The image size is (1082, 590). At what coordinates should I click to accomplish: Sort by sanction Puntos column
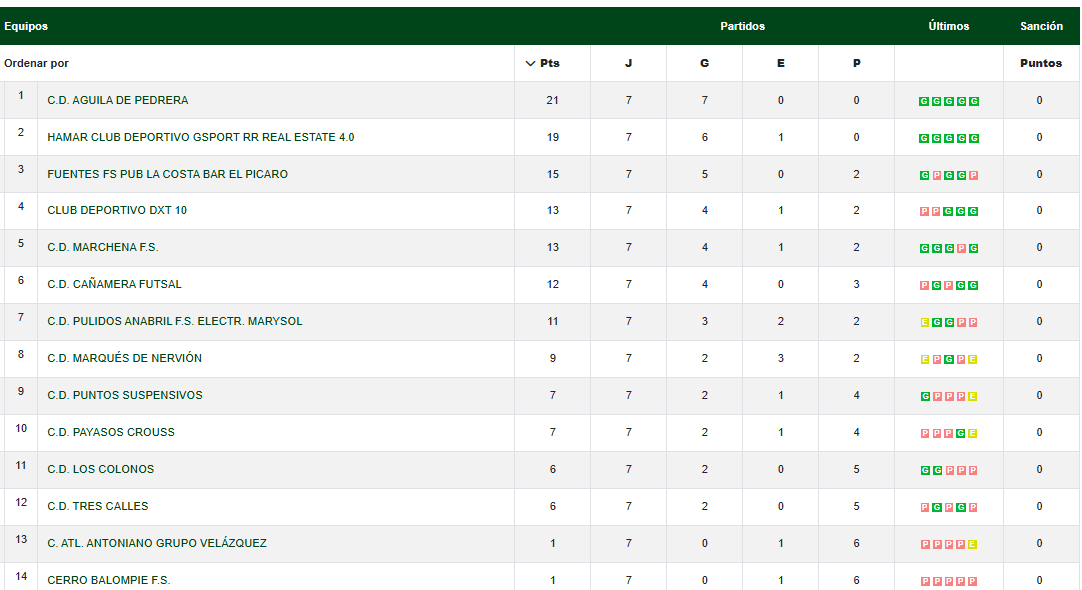click(x=1041, y=64)
